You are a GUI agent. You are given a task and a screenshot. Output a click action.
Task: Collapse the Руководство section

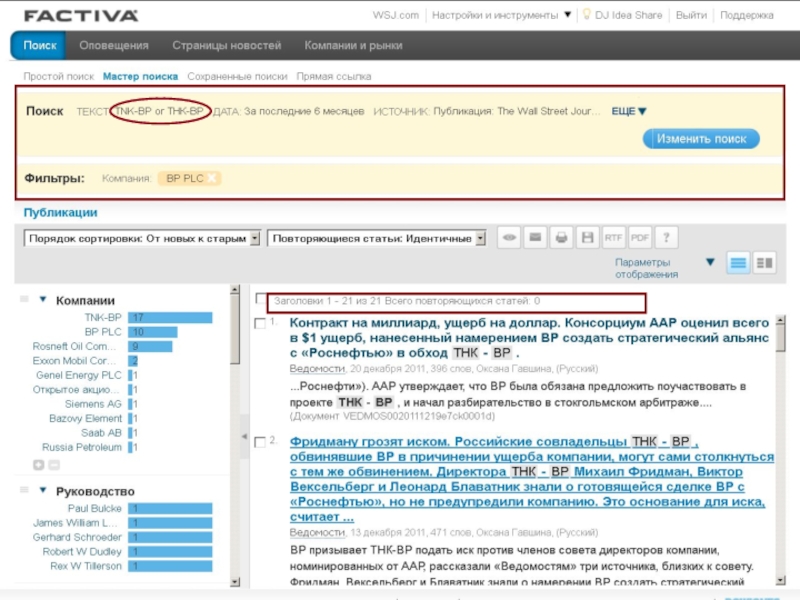(43, 490)
